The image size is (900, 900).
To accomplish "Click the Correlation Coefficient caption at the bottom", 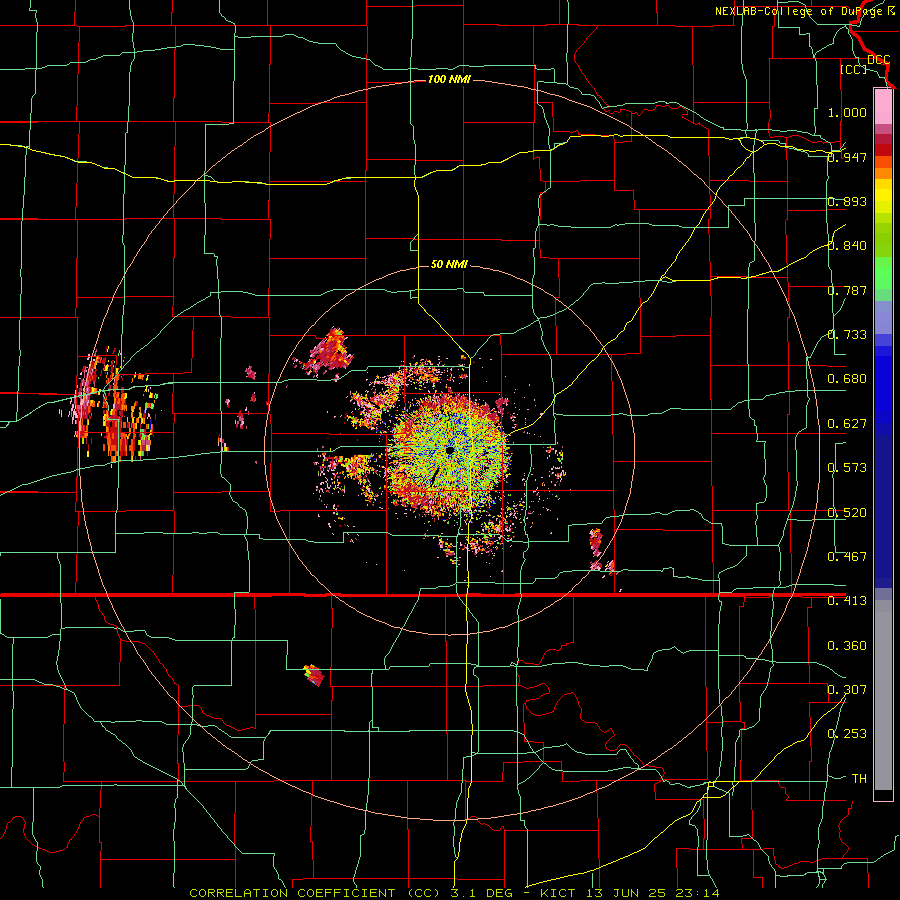I will tap(454, 893).
